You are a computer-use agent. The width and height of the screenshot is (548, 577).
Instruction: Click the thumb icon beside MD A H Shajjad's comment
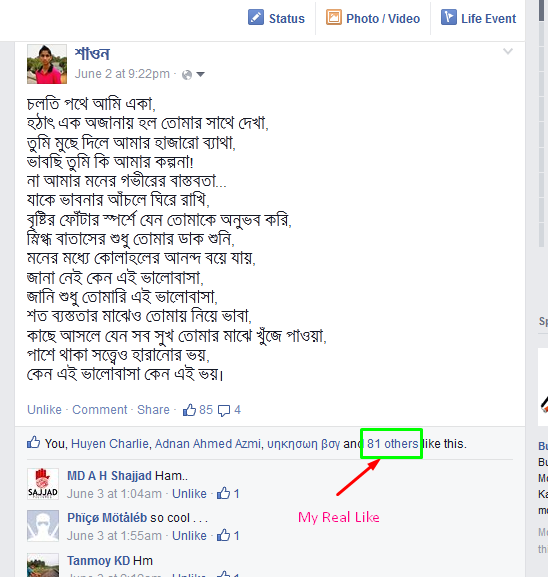[223, 493]
